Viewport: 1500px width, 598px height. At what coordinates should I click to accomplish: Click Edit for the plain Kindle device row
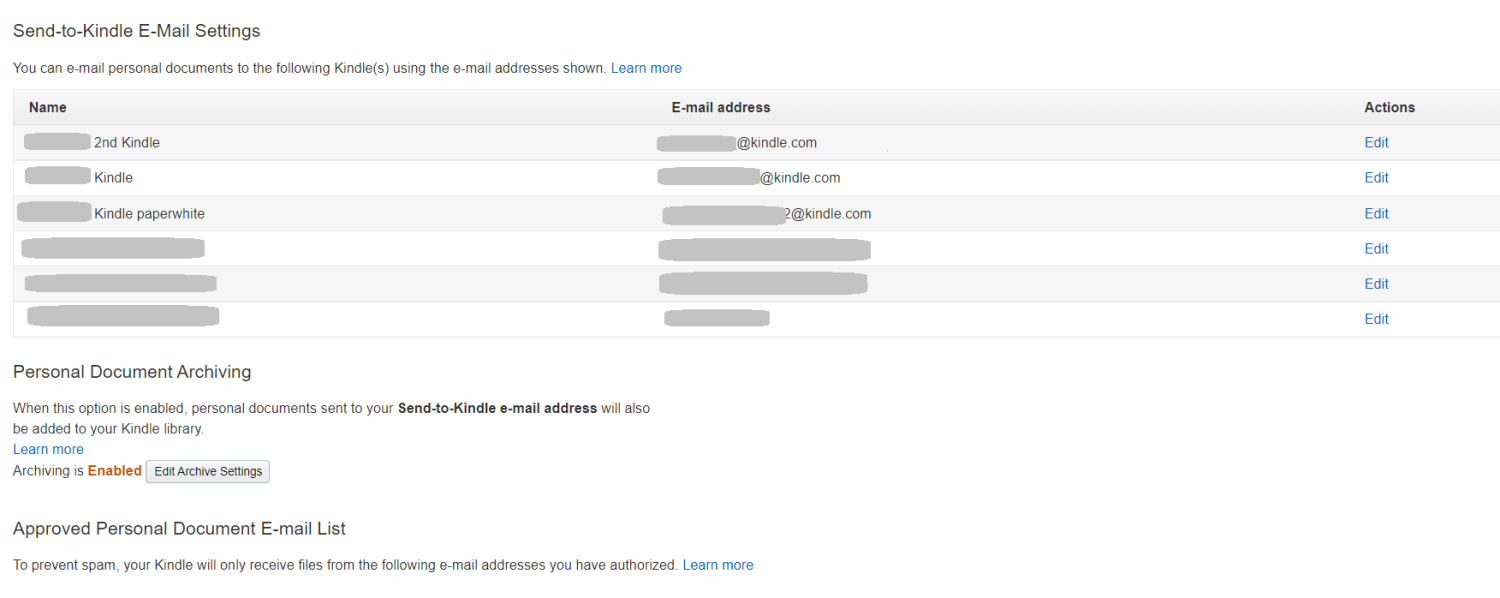[1376, 178]
